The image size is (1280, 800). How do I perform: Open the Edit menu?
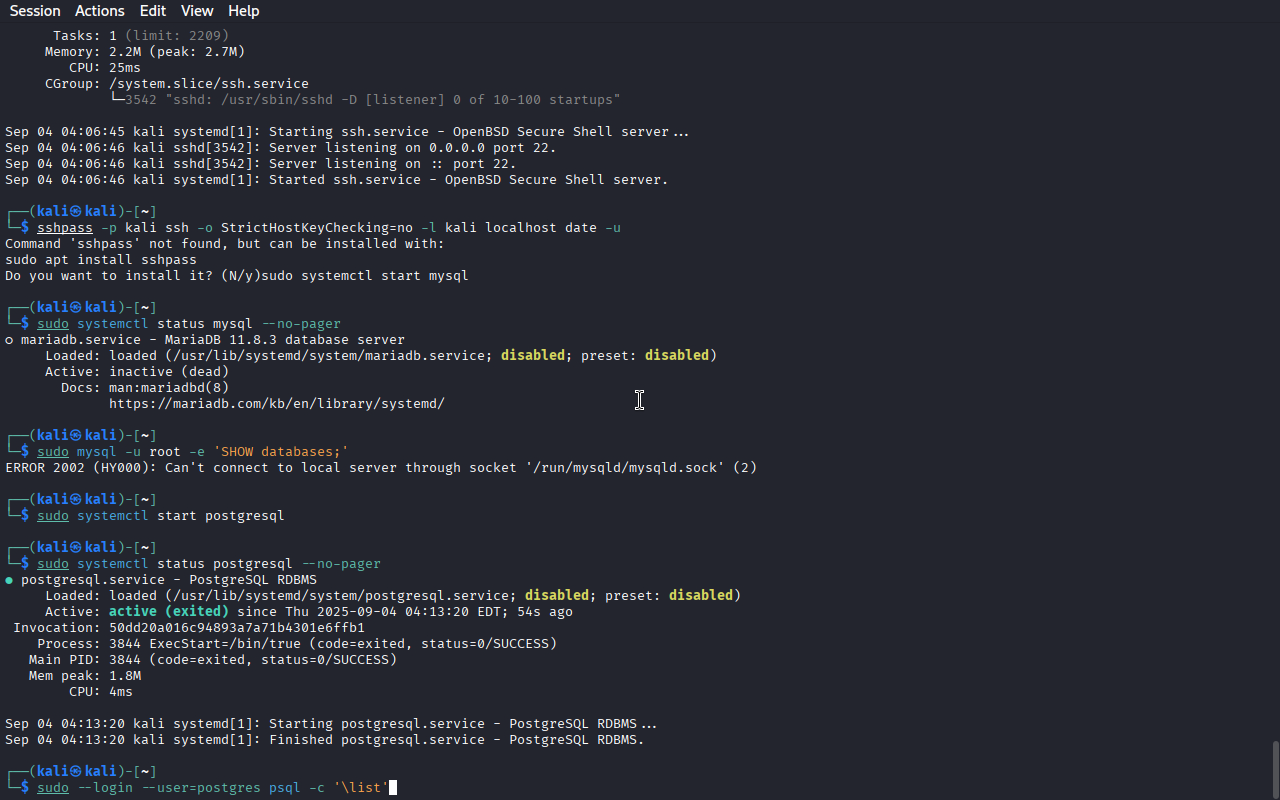pyautogui.click(x=153, y=11)
